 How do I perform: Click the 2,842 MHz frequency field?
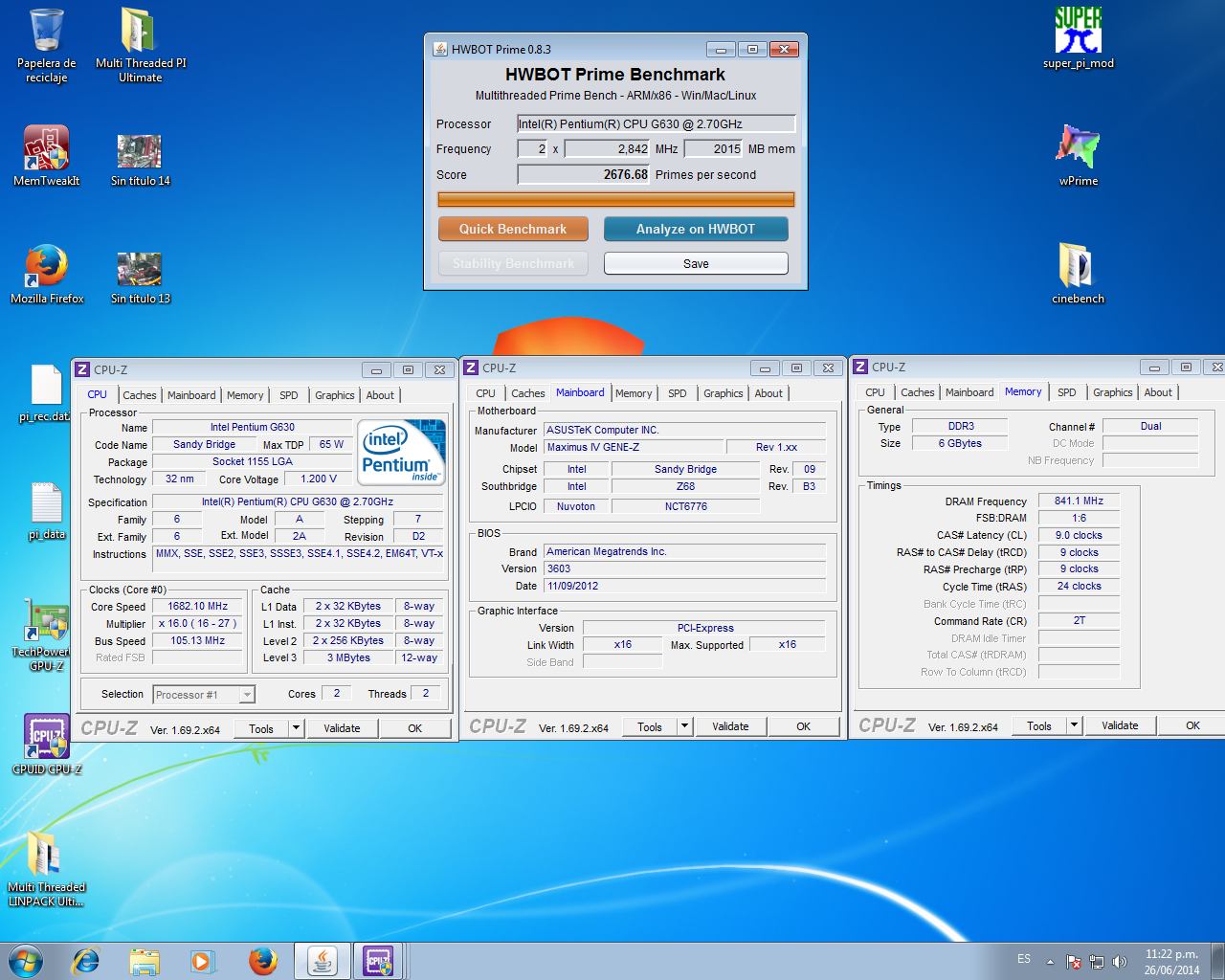608,148
